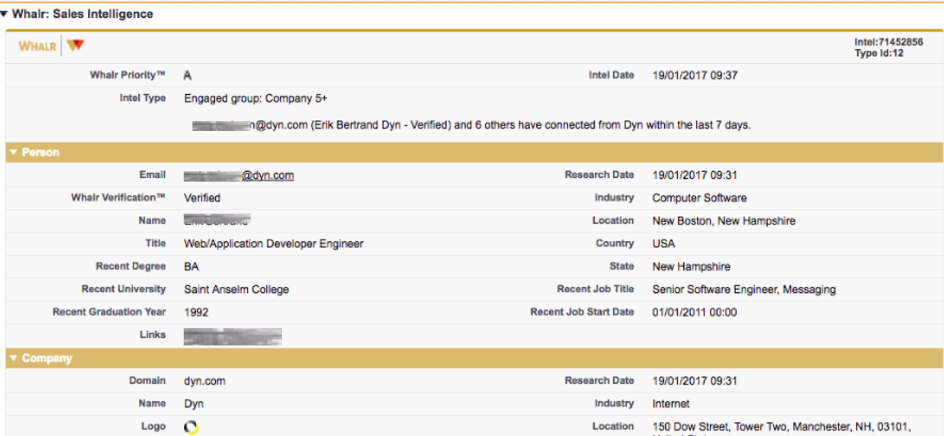944x436 pixels.
Task: Click the State value New Hampshire
Action: (x=691, y=267)
